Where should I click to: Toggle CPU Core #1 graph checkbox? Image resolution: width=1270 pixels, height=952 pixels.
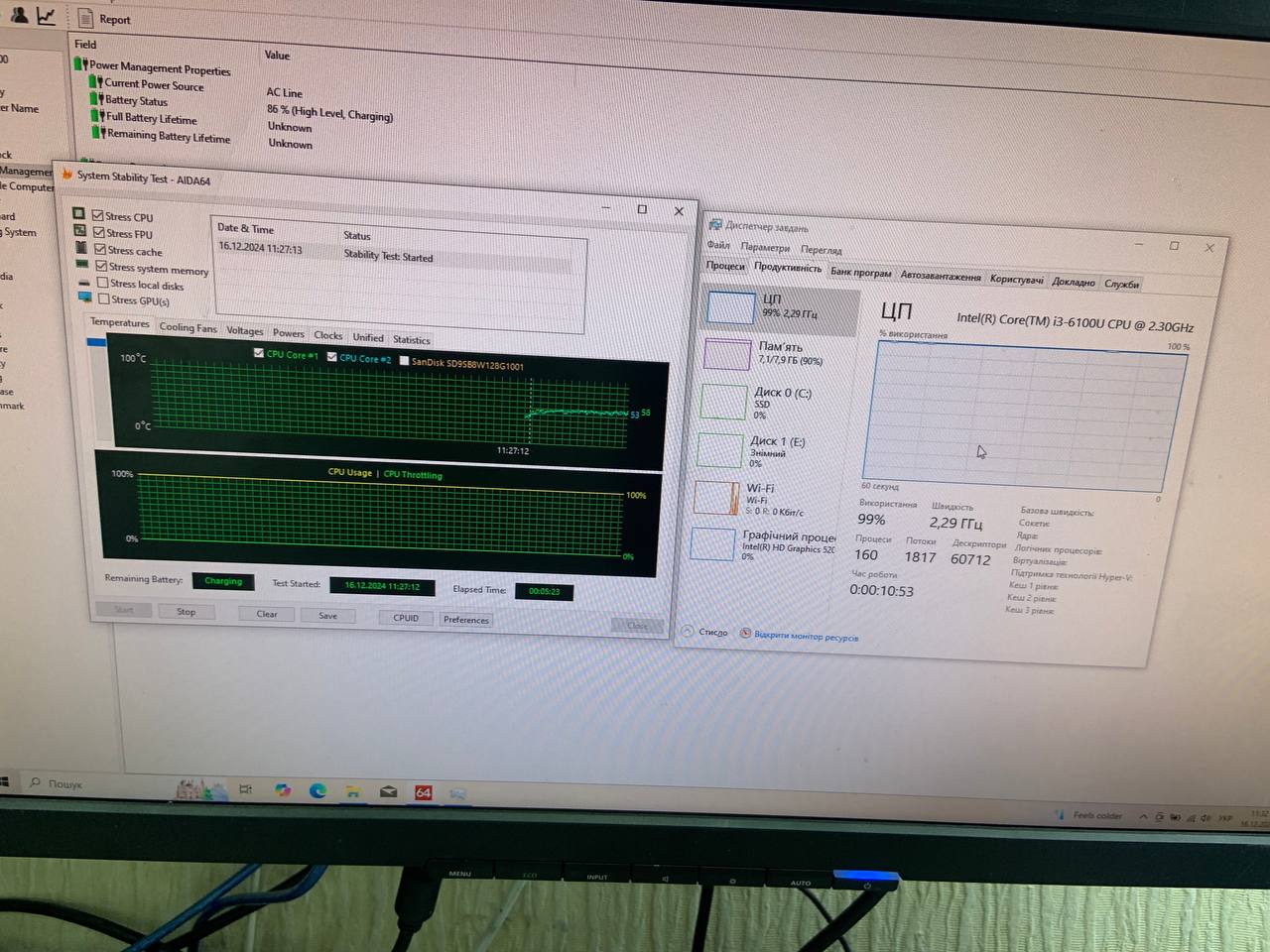pyautogui.click(x=258, y=353)
